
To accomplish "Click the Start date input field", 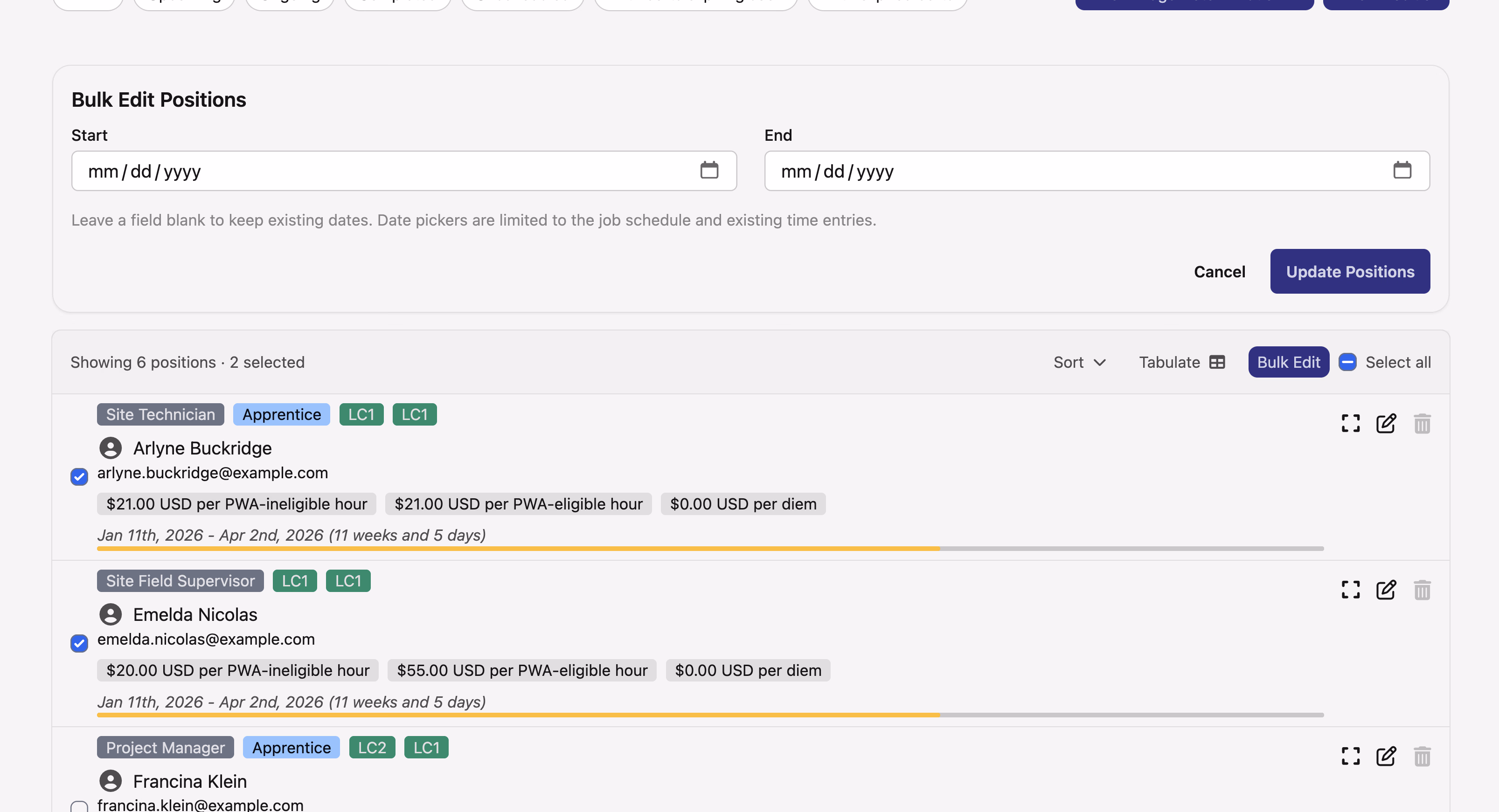I will click(404, 171).
